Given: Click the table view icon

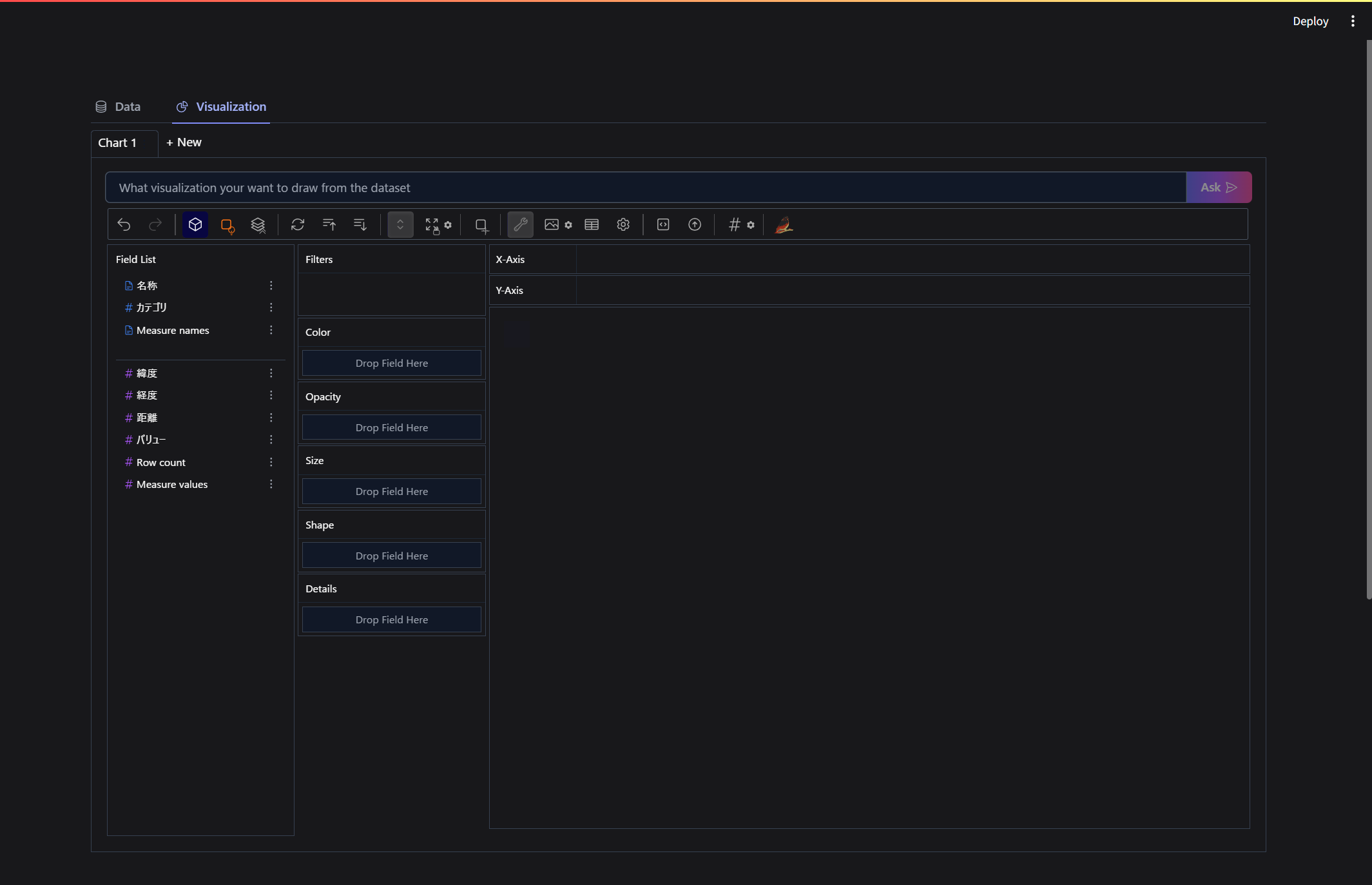Looking at the screenshot, I should [x=591, y=224].
